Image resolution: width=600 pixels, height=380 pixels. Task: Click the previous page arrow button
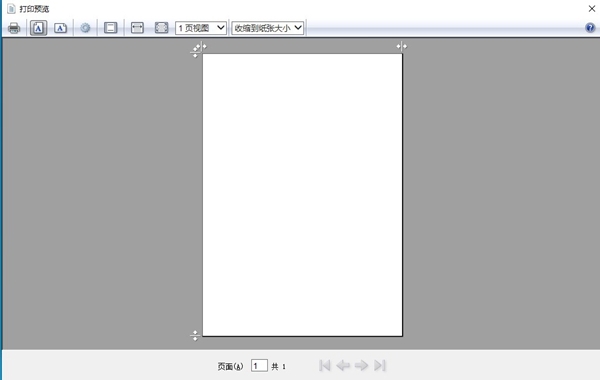(343, 365)
